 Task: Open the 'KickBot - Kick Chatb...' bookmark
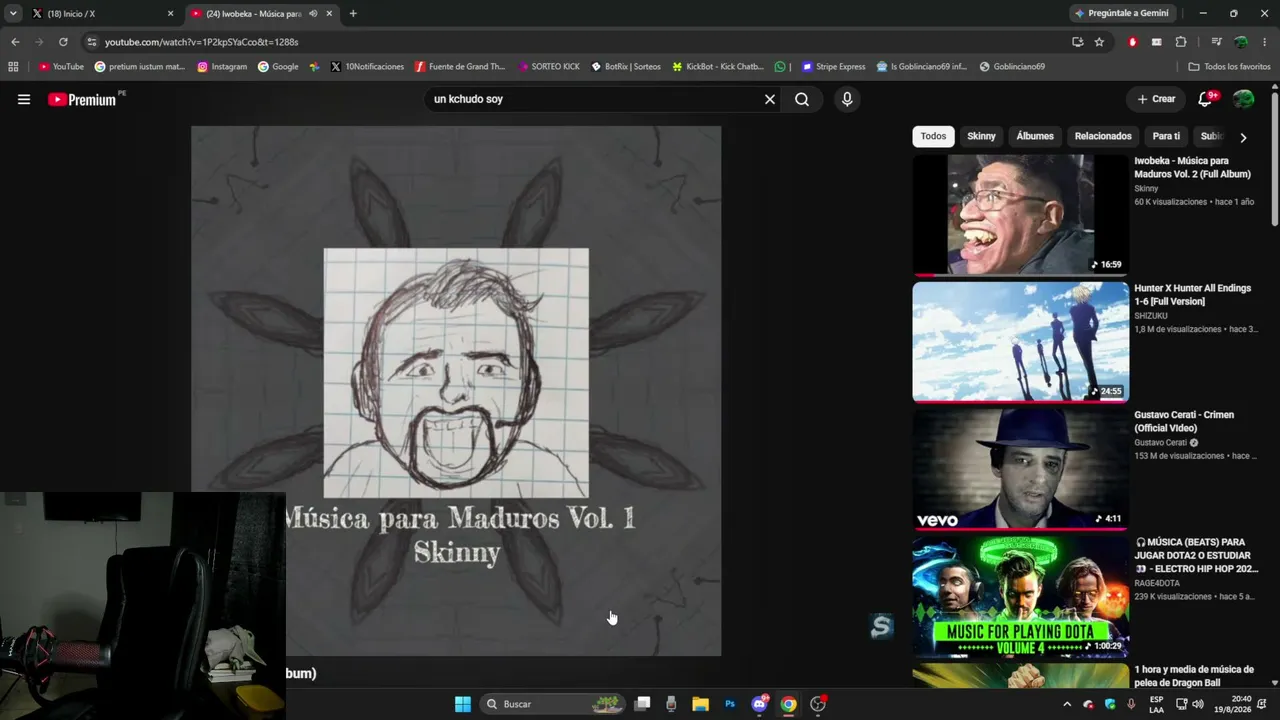click(718, 67)
